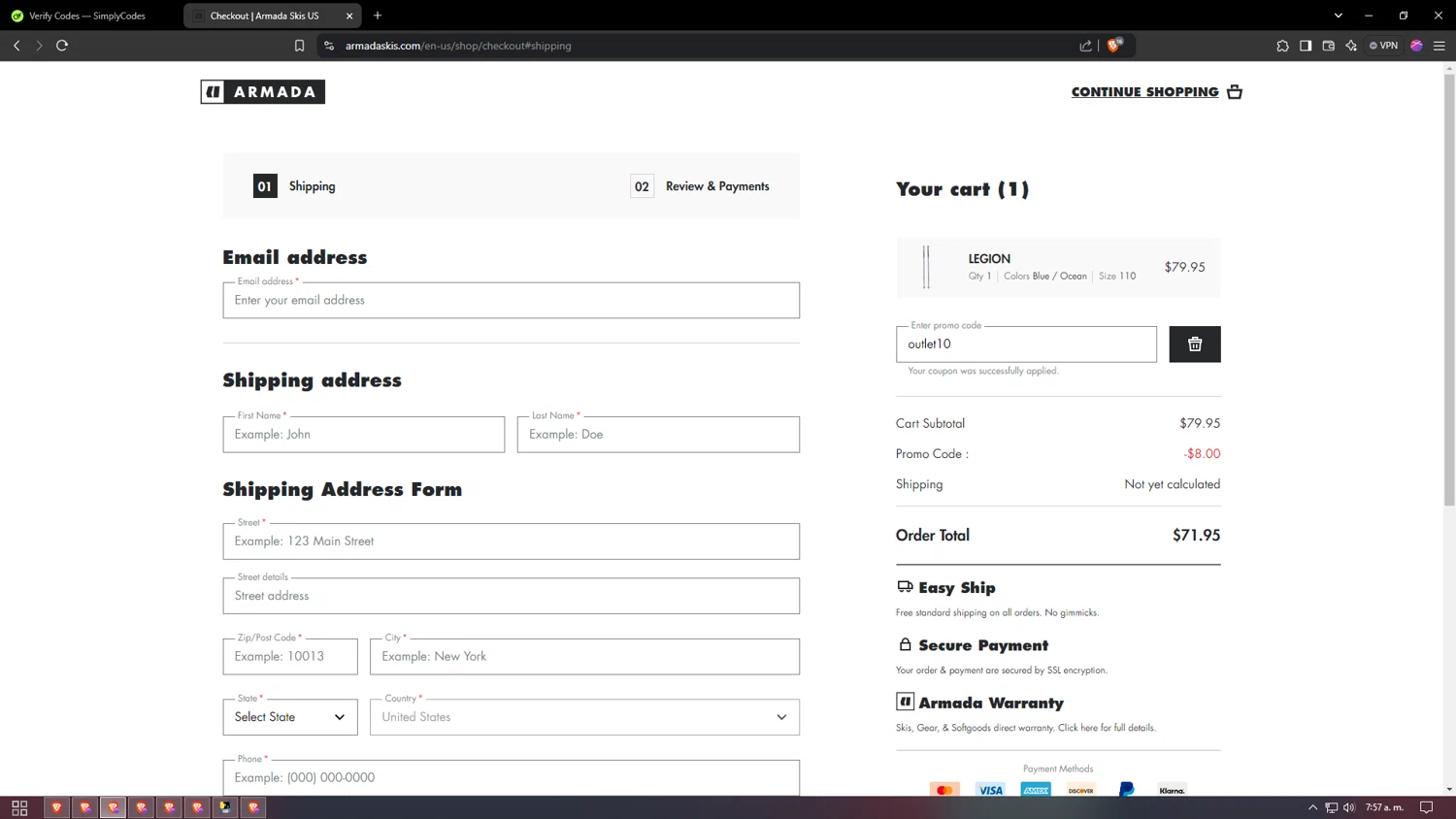This screenshot has width=1456, height=819.
Task: Open Windows Task View button
Action: click(x=19, y=807)
